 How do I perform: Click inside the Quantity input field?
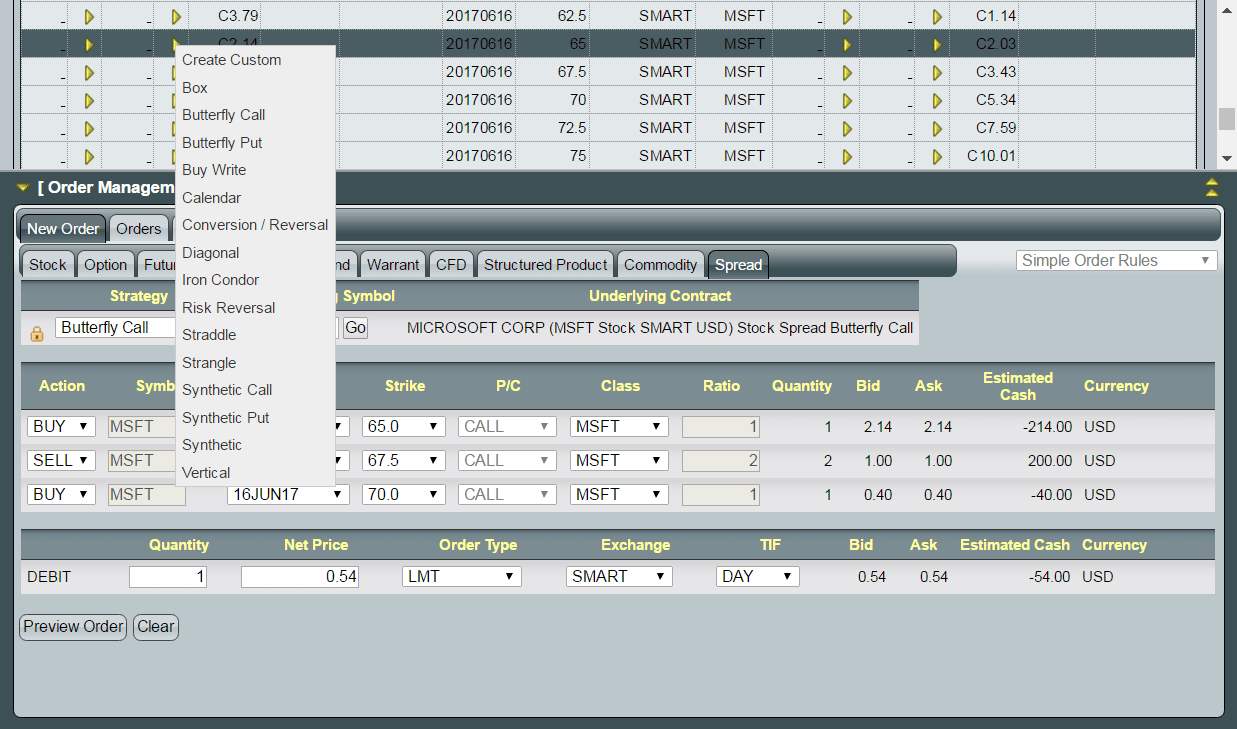click(167, 576)
